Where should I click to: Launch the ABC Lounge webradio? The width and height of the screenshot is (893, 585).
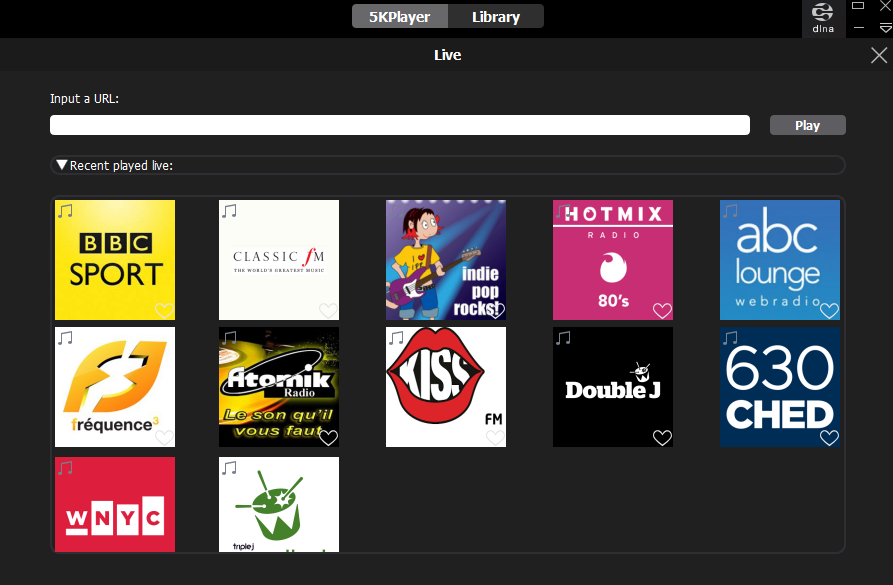tap(780, 258)
